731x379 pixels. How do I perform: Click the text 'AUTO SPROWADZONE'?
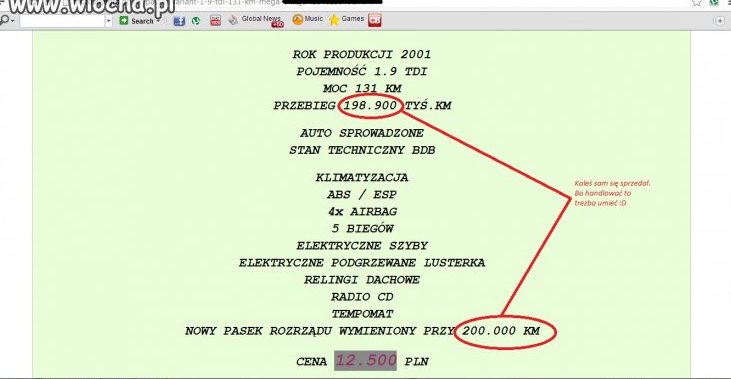point(362,133)
